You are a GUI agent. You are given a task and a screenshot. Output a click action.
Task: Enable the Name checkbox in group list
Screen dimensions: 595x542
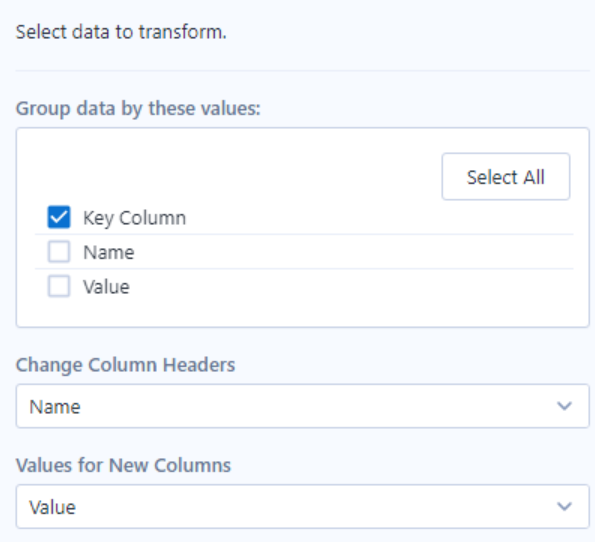(59, 252)
